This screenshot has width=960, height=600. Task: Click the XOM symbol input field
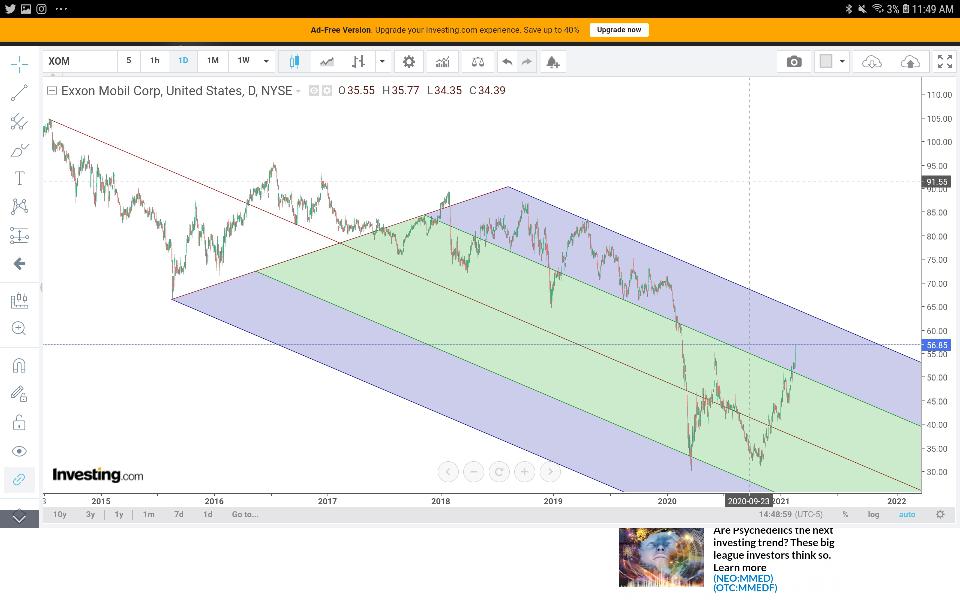tap(80, 61)
